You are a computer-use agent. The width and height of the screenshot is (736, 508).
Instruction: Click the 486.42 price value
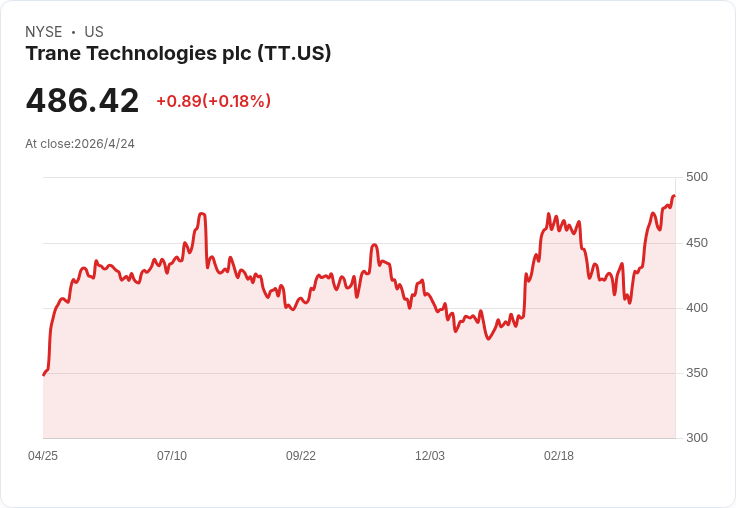coord(82,100)
